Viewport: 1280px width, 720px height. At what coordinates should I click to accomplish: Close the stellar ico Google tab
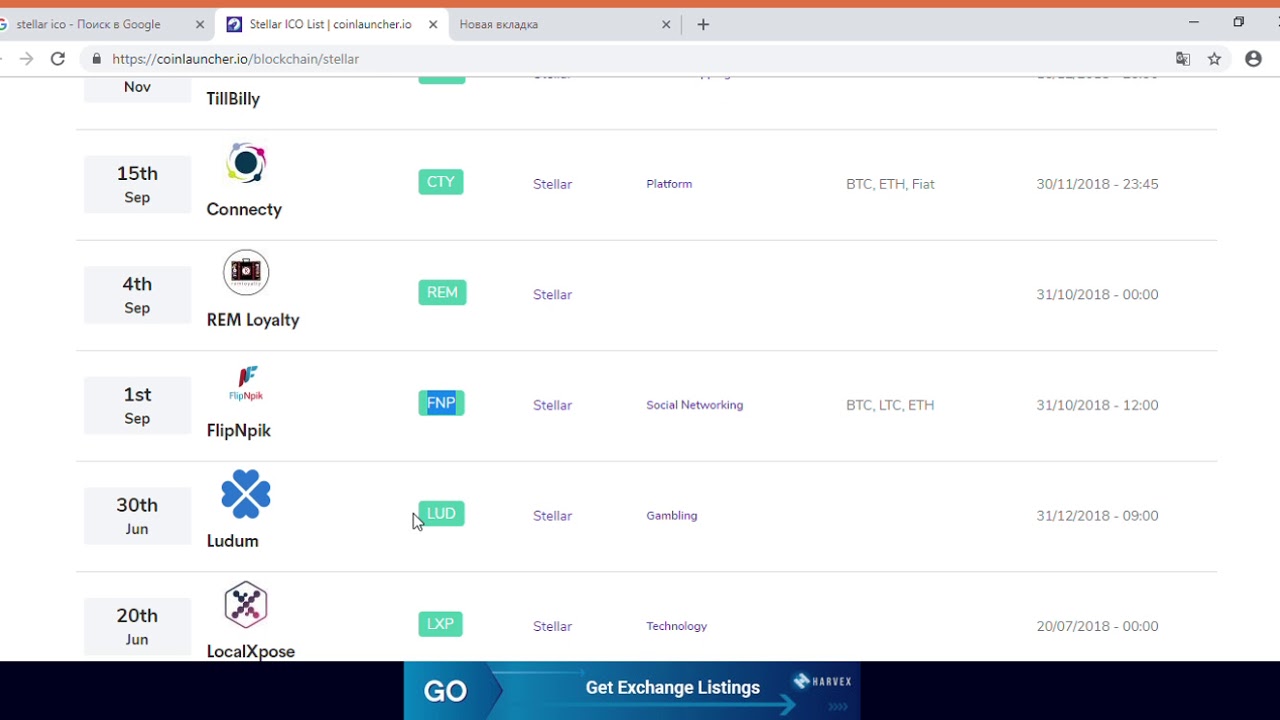tap(199, 24)
